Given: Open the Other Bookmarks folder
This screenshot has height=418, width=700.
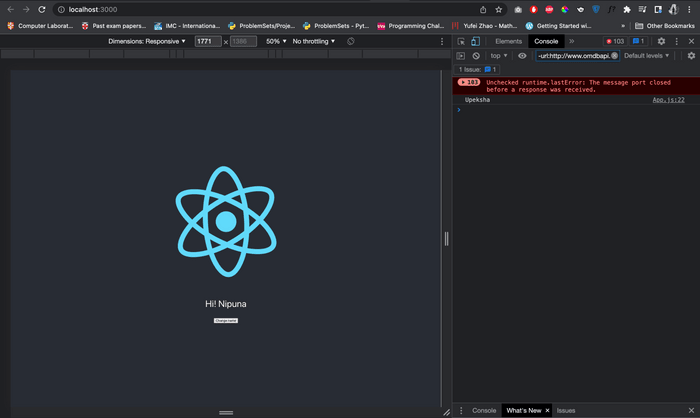Looking at the screenshot, I should click(665, 26).
